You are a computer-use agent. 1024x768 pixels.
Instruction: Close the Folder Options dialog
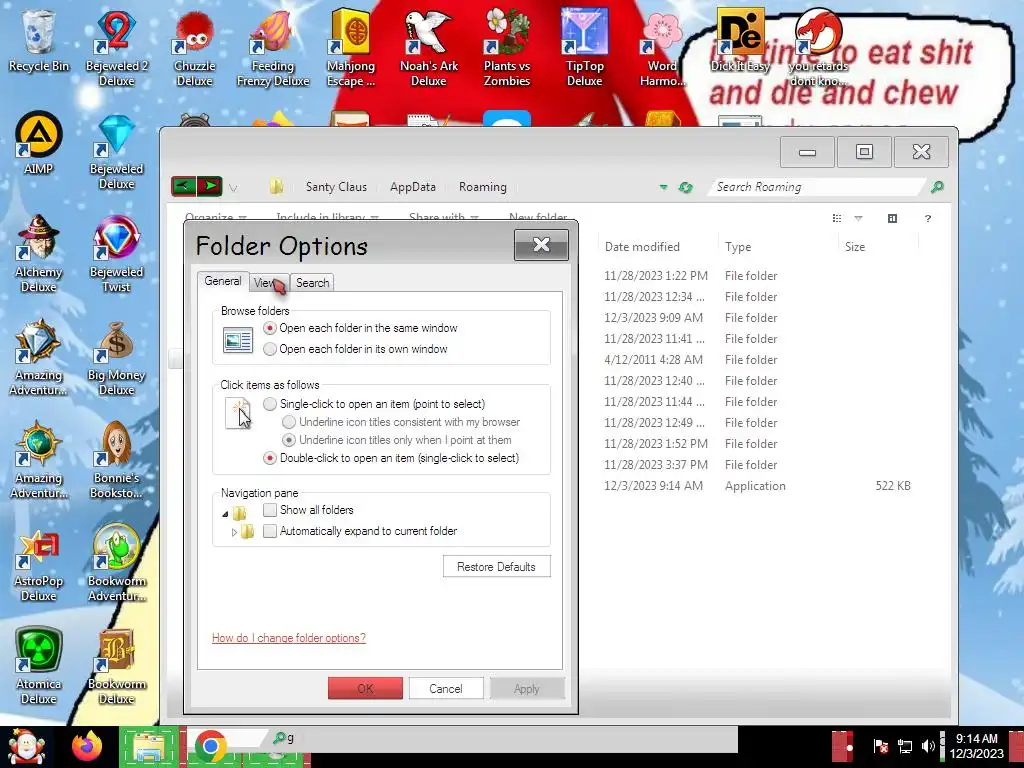(x=541, y=245)
